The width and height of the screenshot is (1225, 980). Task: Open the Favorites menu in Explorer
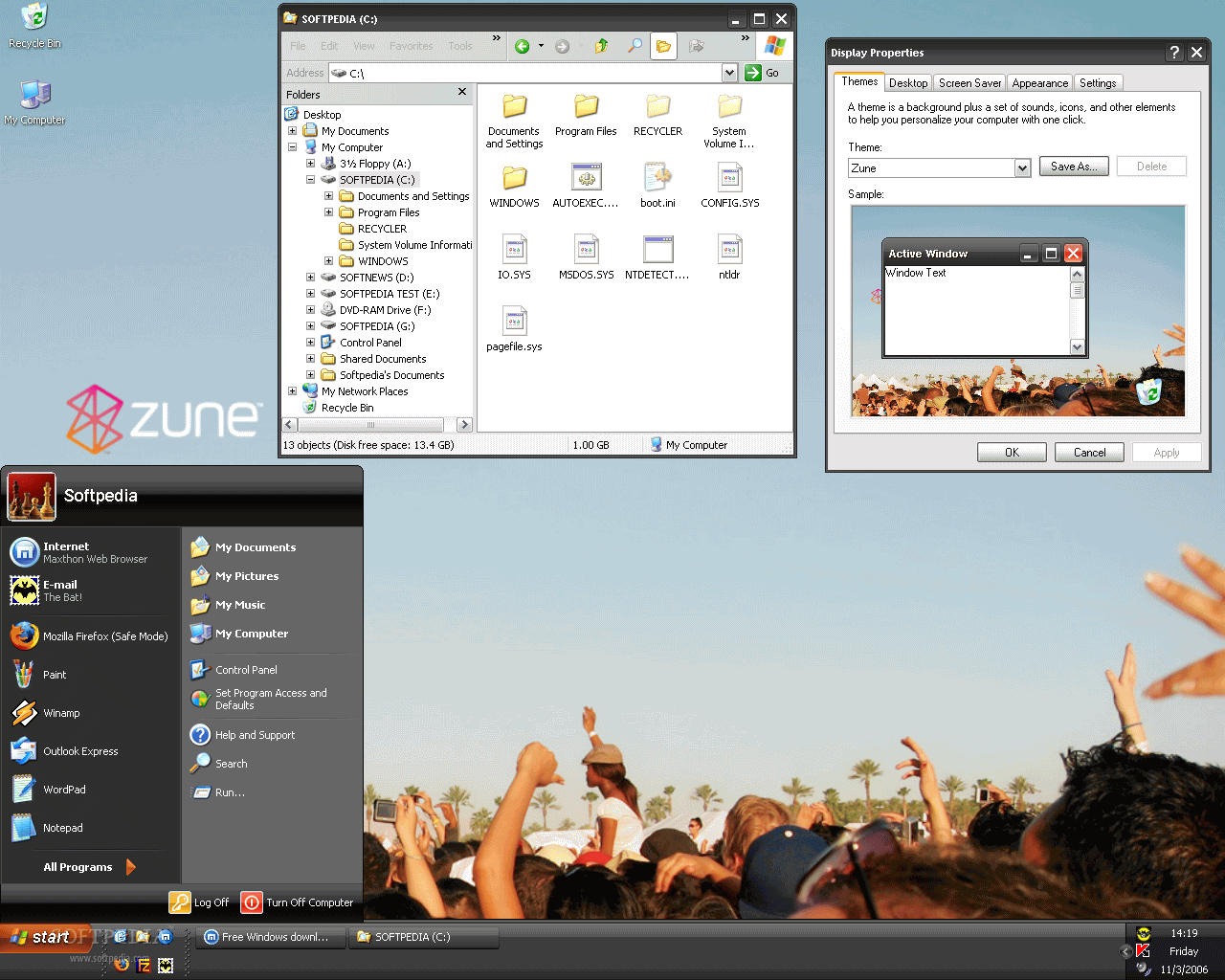pos(411,46)
